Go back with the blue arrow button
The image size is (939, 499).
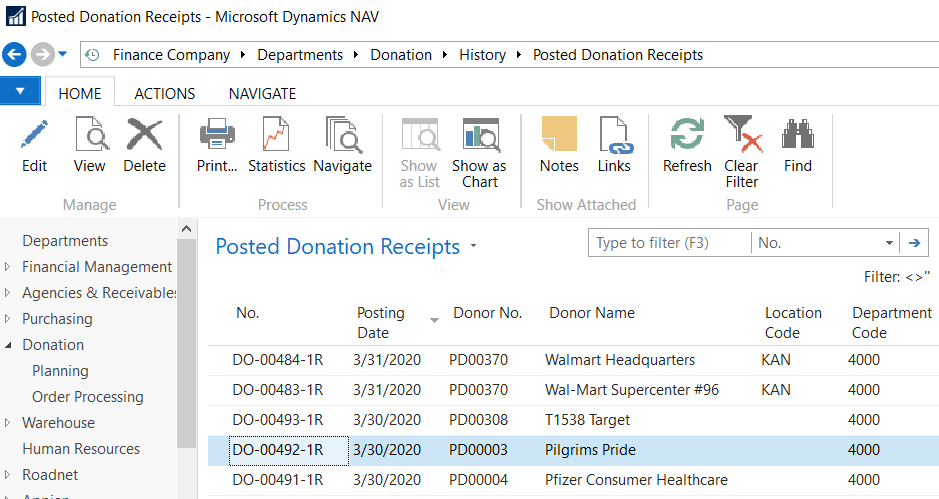(14, 55)
